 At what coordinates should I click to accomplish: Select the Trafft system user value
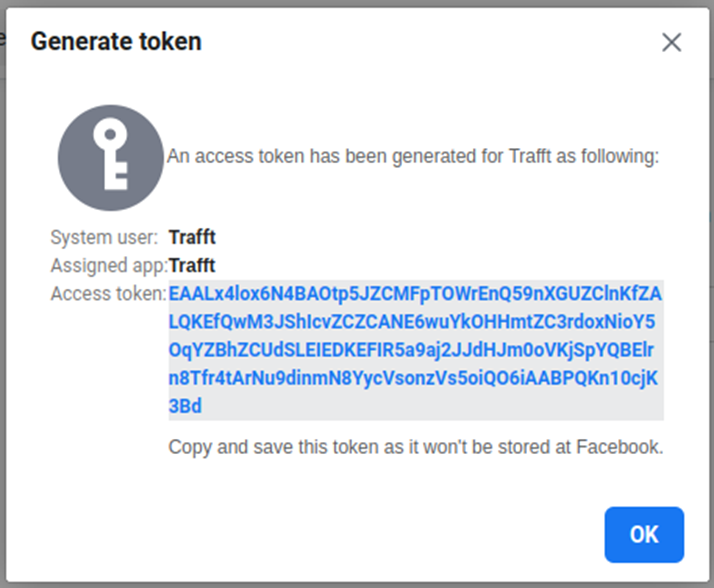click(192, 237)
